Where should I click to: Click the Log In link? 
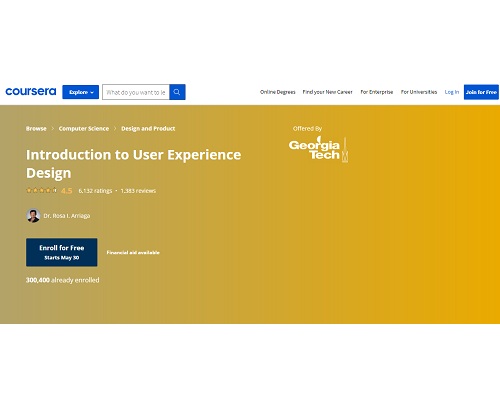click(452, 92)
